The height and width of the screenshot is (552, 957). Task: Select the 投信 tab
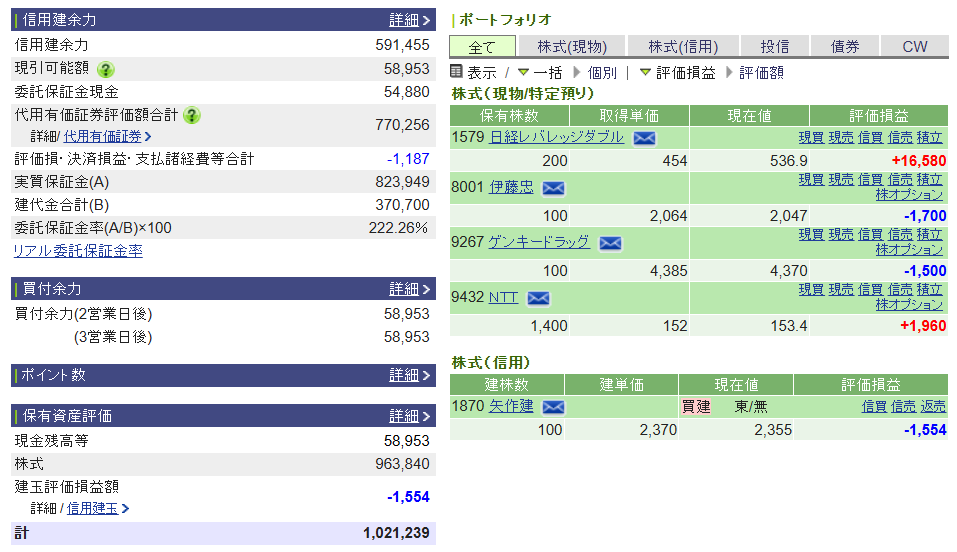pyautogui.click(x=775, y=47)
